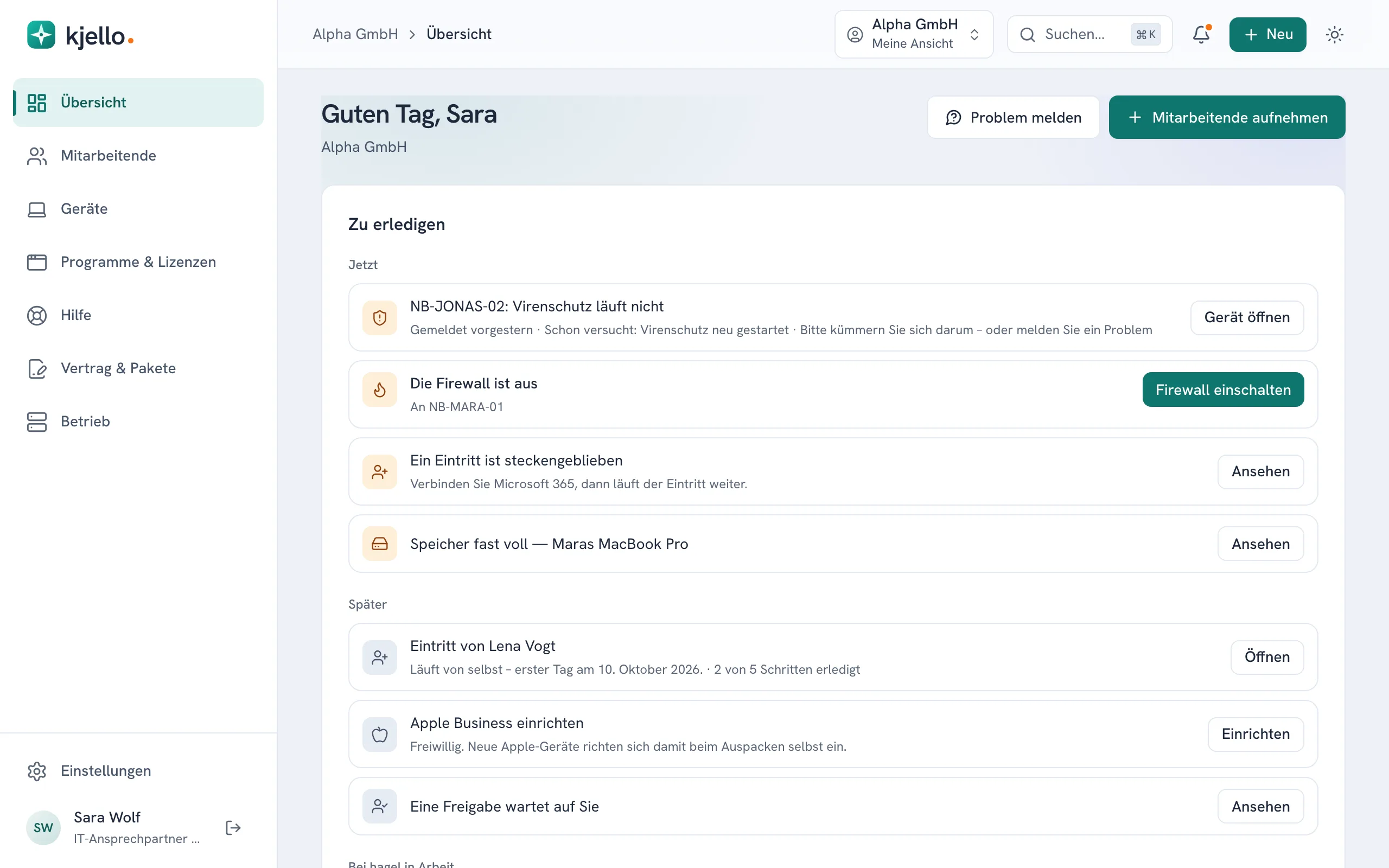
Task: Click the SW avatar of Sara Wolf
Action: click(43, 827)
